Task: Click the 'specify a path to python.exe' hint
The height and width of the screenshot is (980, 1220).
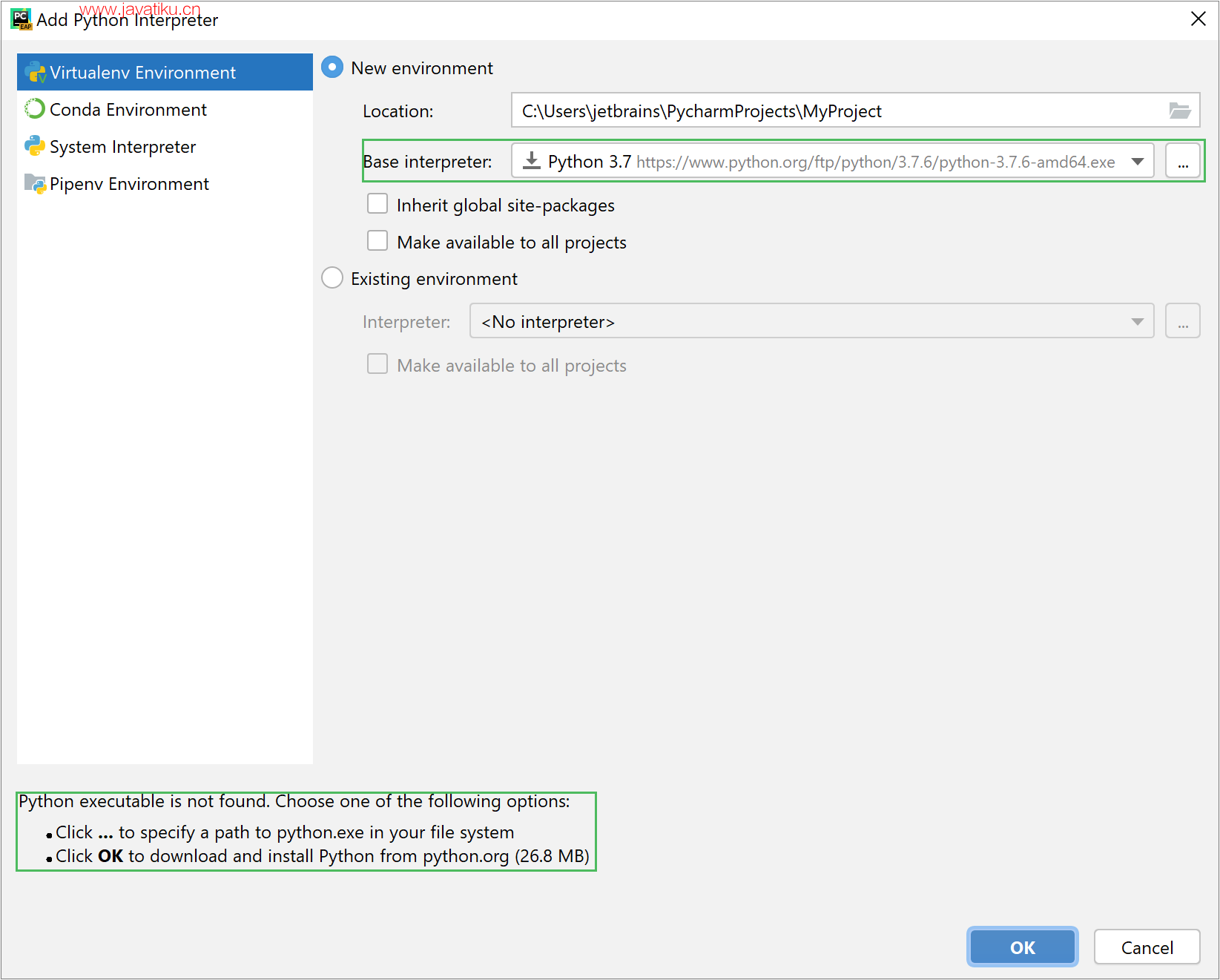Action: coord(285,832)
